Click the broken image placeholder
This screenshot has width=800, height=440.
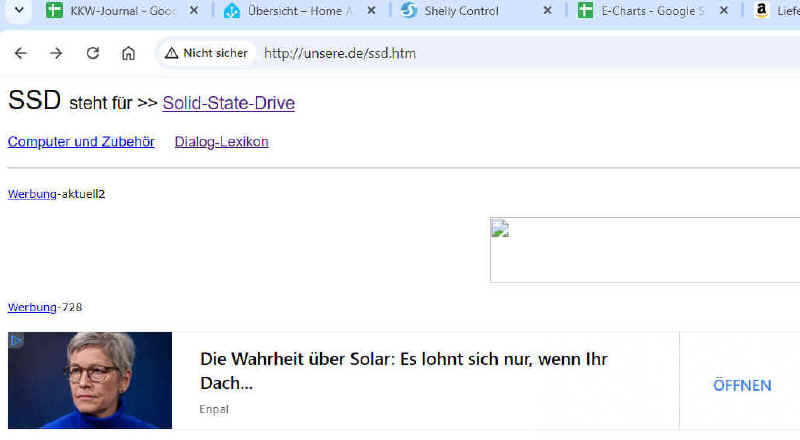tap(499, 229)
